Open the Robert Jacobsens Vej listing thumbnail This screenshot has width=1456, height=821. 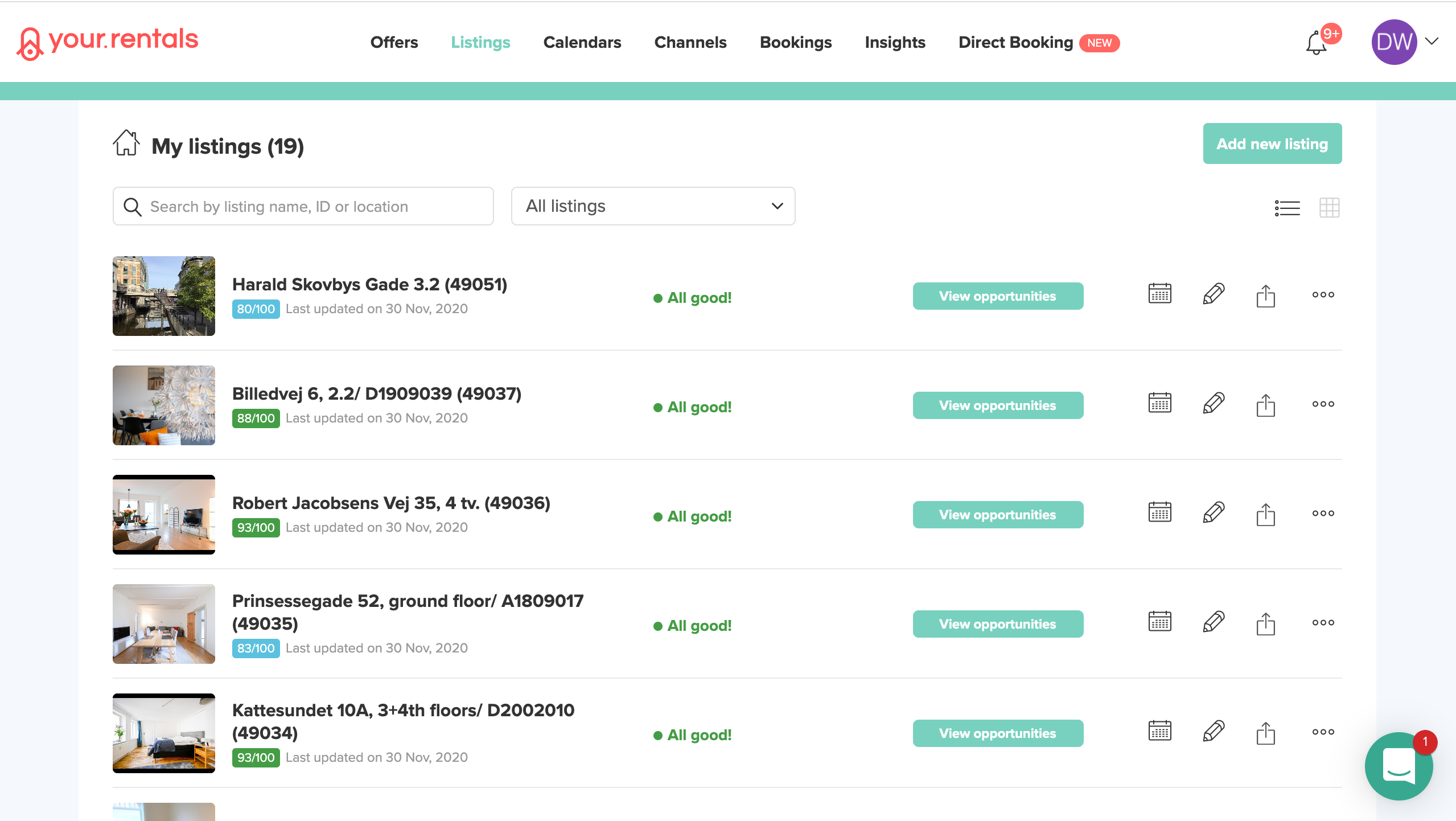(164, 515)
